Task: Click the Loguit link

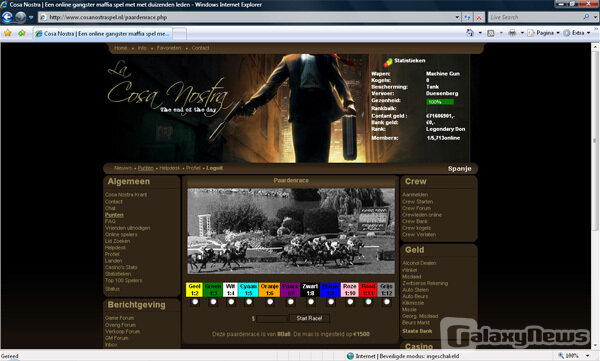Action: [x=214, y=168]
